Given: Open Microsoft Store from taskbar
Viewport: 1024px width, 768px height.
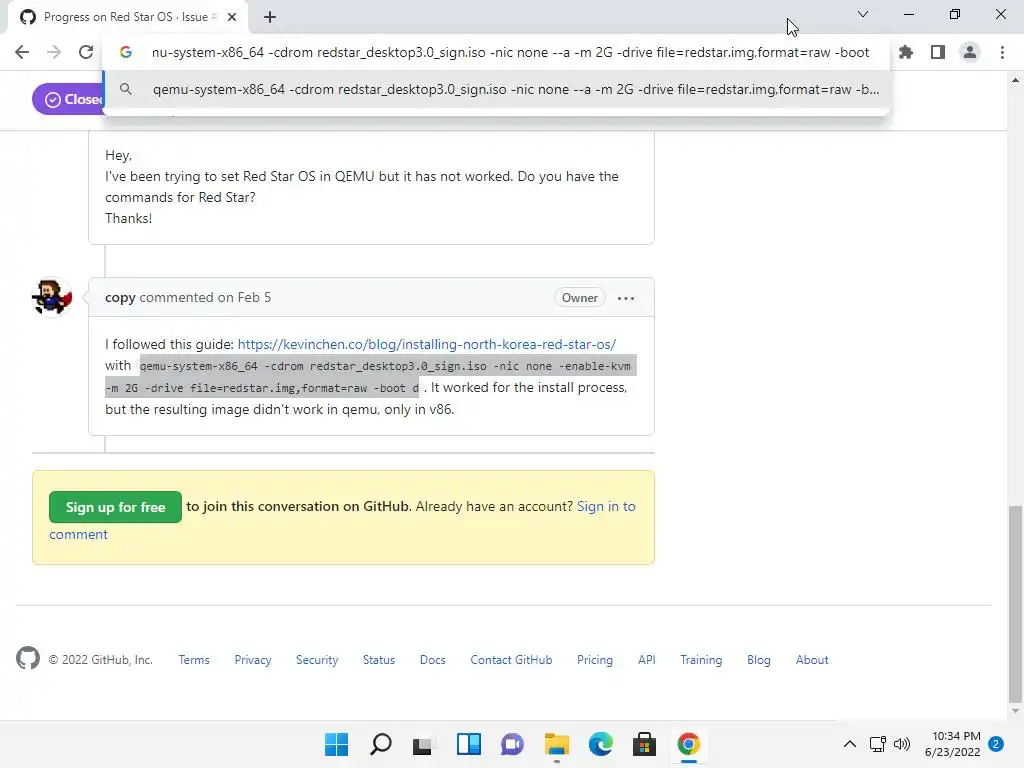Looking at the screenshot, I should tap(644, 744).
